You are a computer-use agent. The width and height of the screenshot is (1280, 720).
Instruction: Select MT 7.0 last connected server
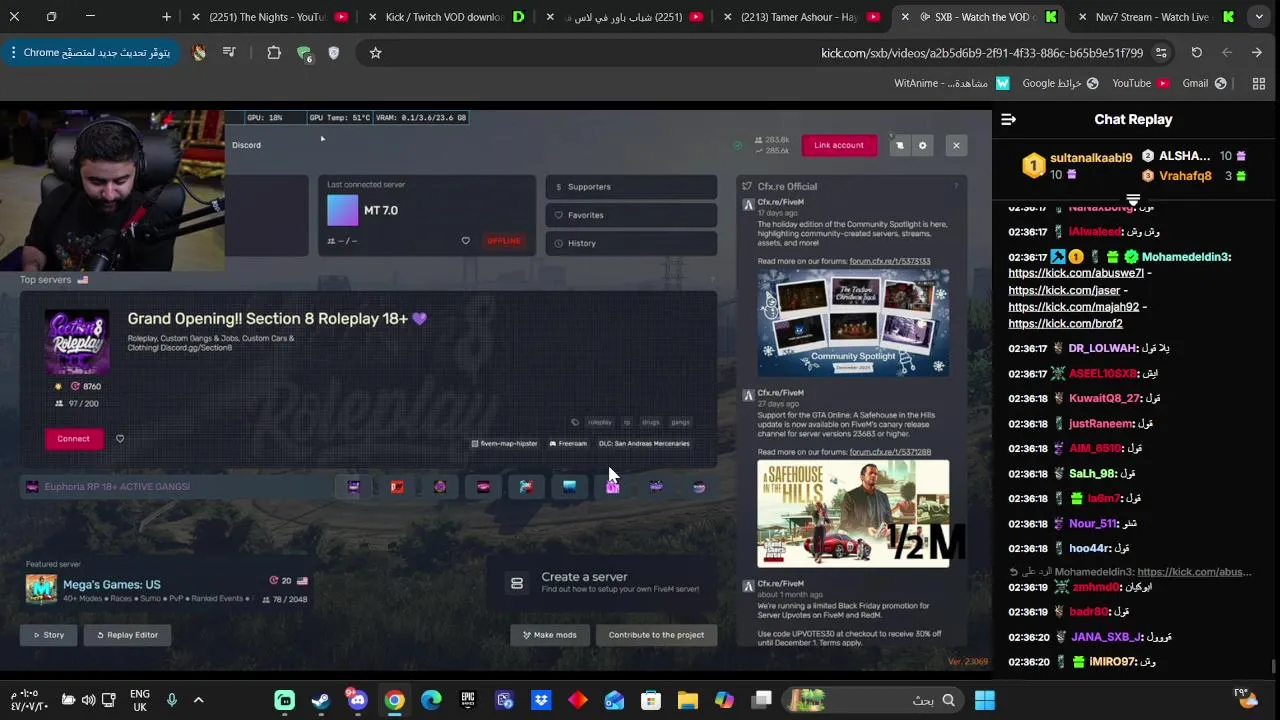tap(427, 215)
